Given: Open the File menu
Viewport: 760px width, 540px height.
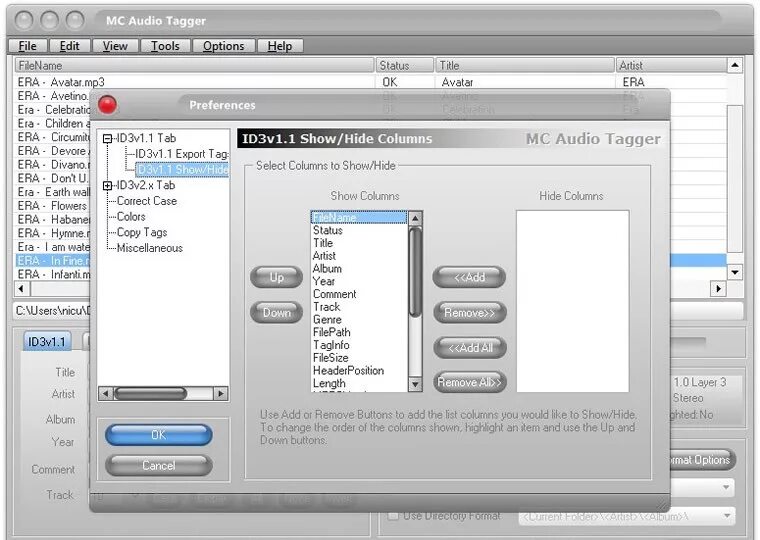Looking at the screenshot, I should coord(28,46).
